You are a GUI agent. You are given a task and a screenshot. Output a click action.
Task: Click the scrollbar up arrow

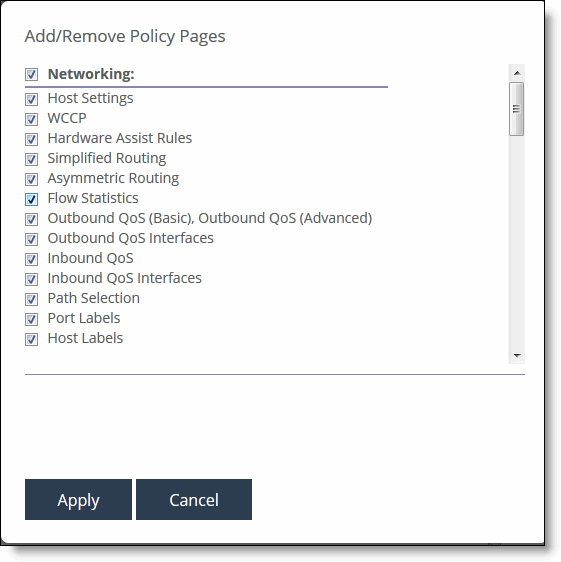pos(517,73)
